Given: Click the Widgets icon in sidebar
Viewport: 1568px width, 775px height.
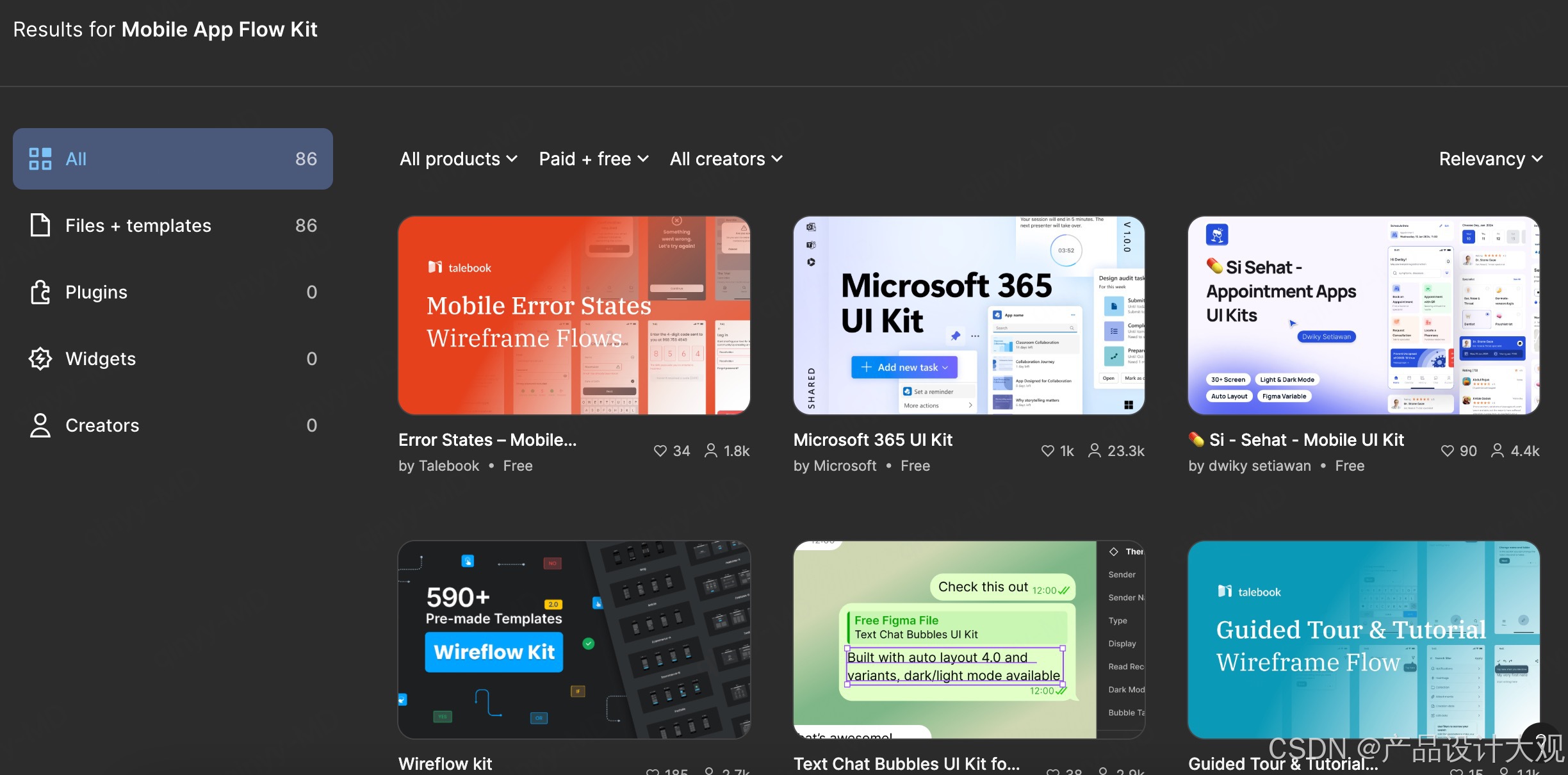Looking at the screenshot, I should [x=40, y=359].
